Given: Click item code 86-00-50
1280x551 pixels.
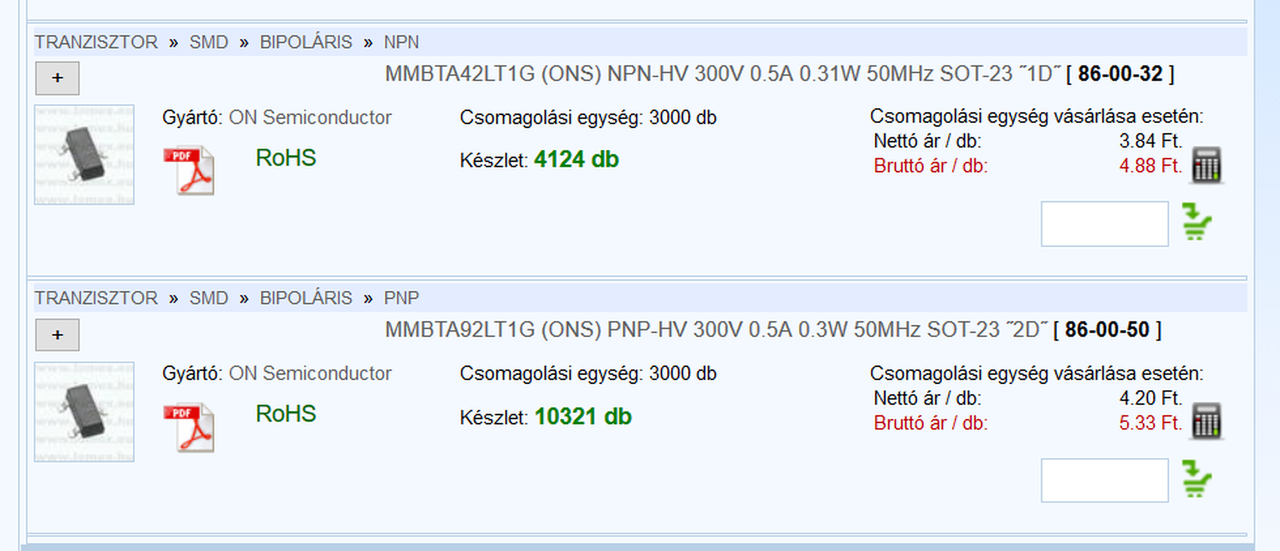Looking at the screenshot, I should click(x=1107, y=330).
